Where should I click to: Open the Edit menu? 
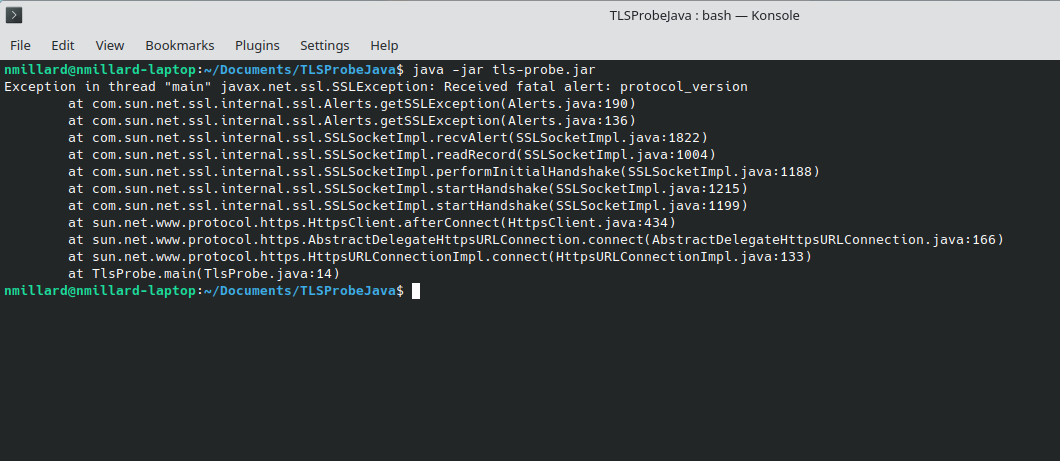(x=63, y=45)
